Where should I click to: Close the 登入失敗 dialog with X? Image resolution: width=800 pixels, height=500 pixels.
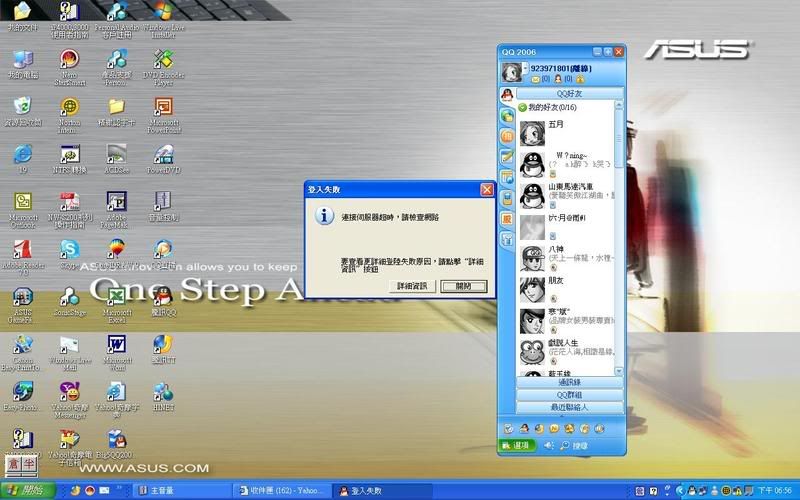[487, 190]
